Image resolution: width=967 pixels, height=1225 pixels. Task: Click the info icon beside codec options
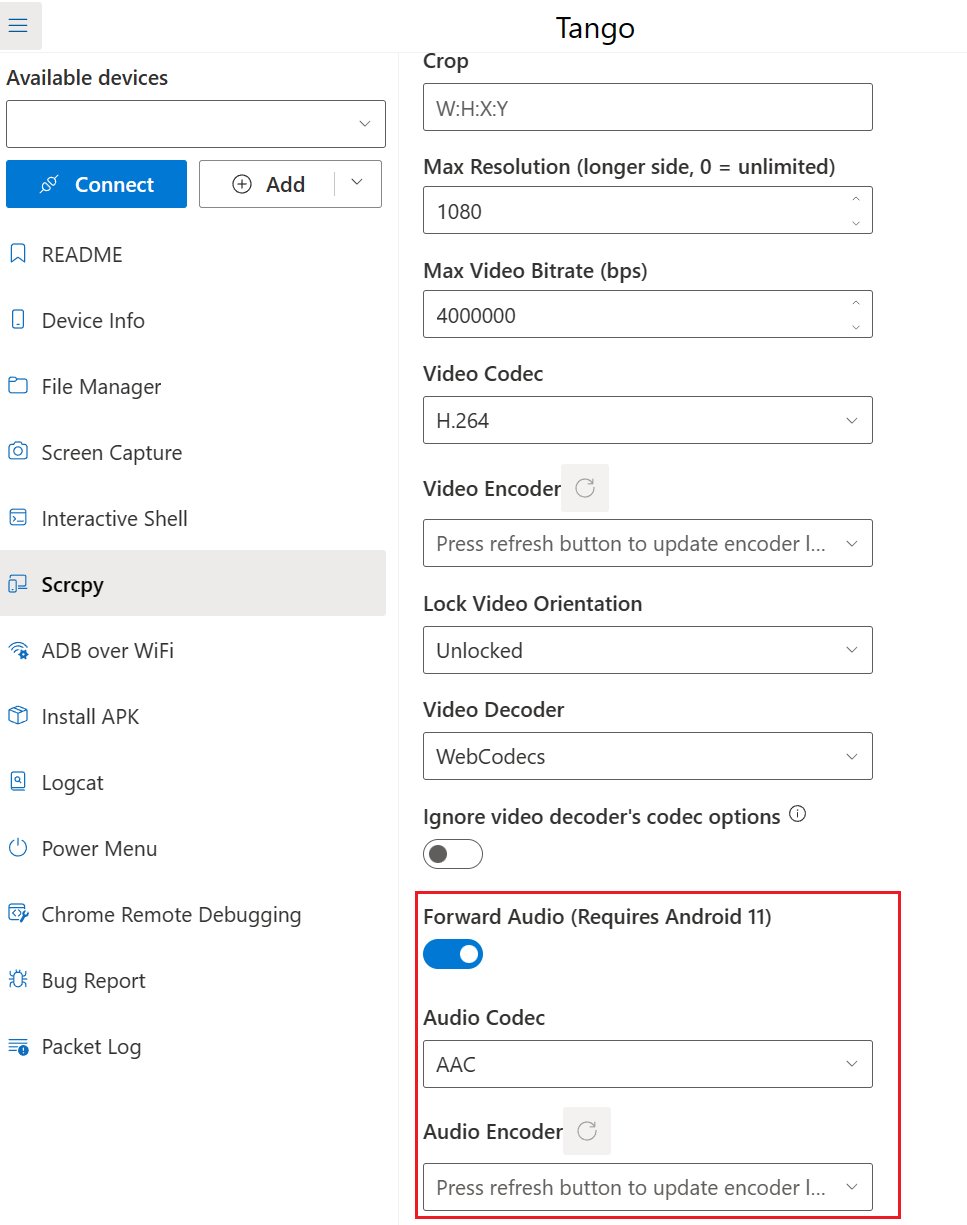(797, 815)
